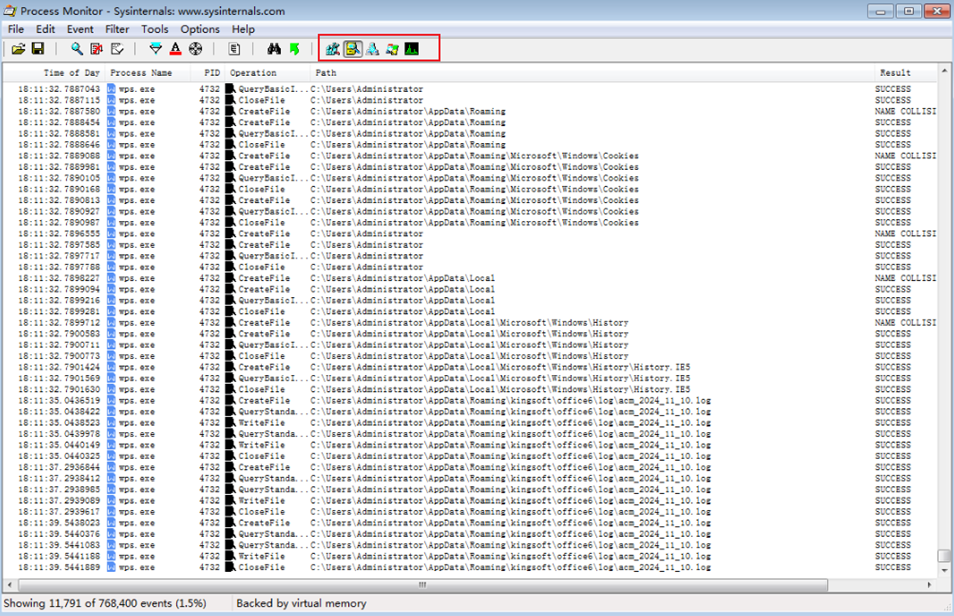
Task: Select the event at 18:11:32.7896555
Action: 470,234
